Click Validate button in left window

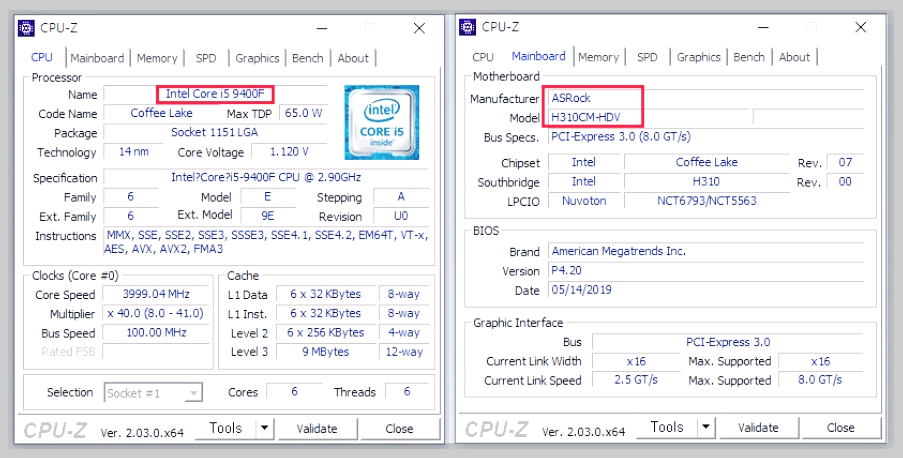317,429
